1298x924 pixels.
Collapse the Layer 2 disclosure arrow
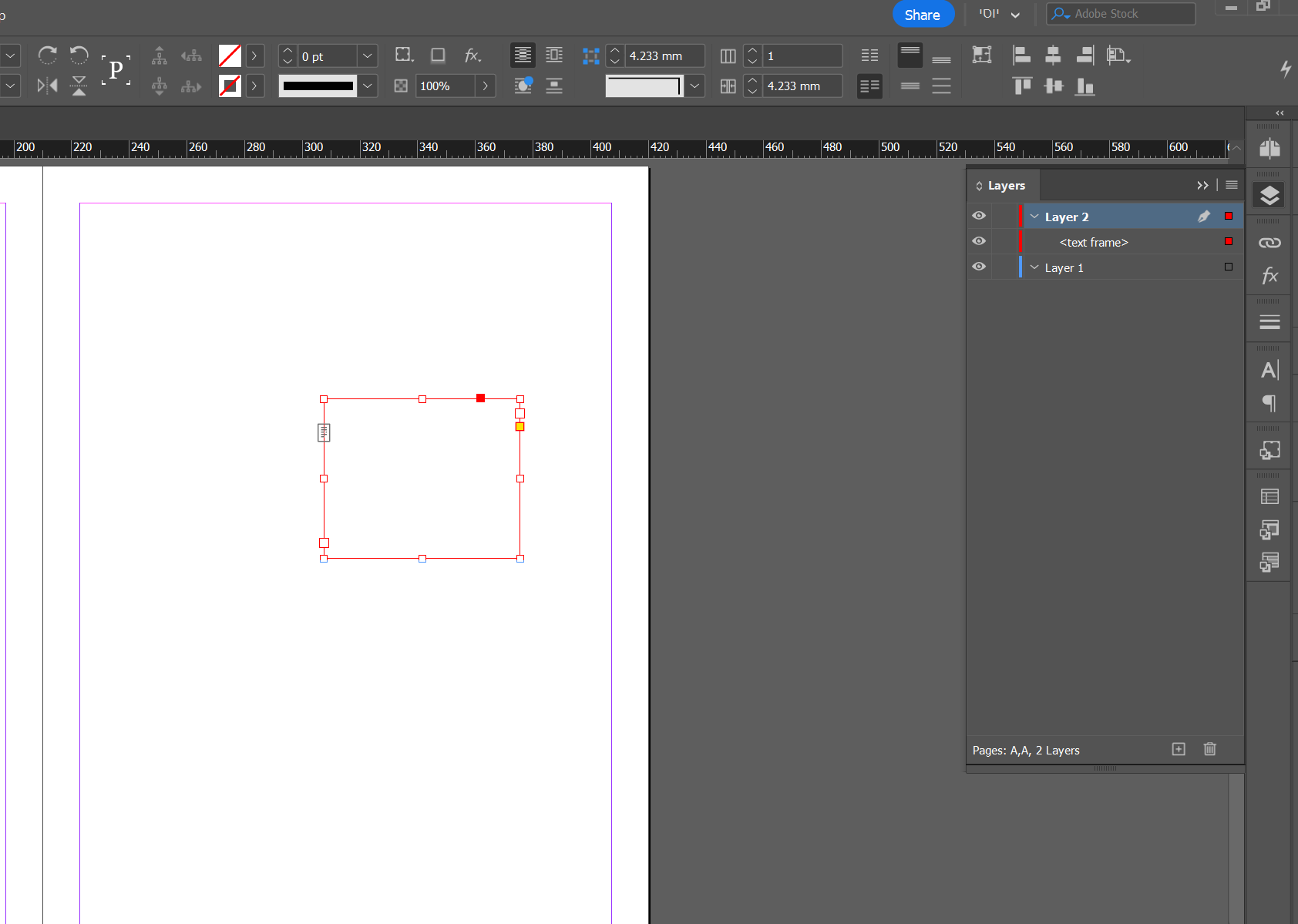pos(1034,217)
